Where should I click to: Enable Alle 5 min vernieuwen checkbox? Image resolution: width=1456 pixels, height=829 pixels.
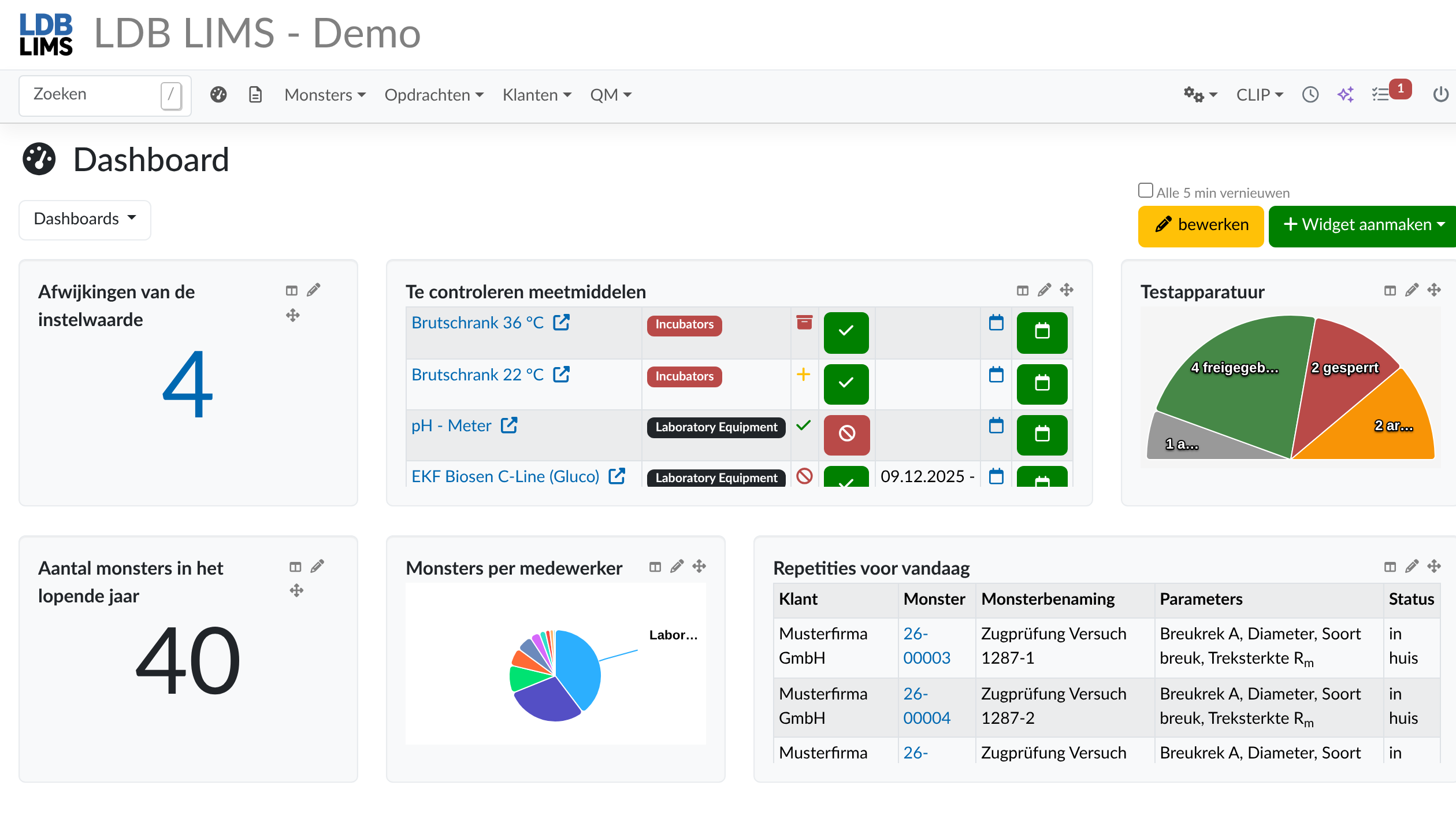tap(1145, 191)
